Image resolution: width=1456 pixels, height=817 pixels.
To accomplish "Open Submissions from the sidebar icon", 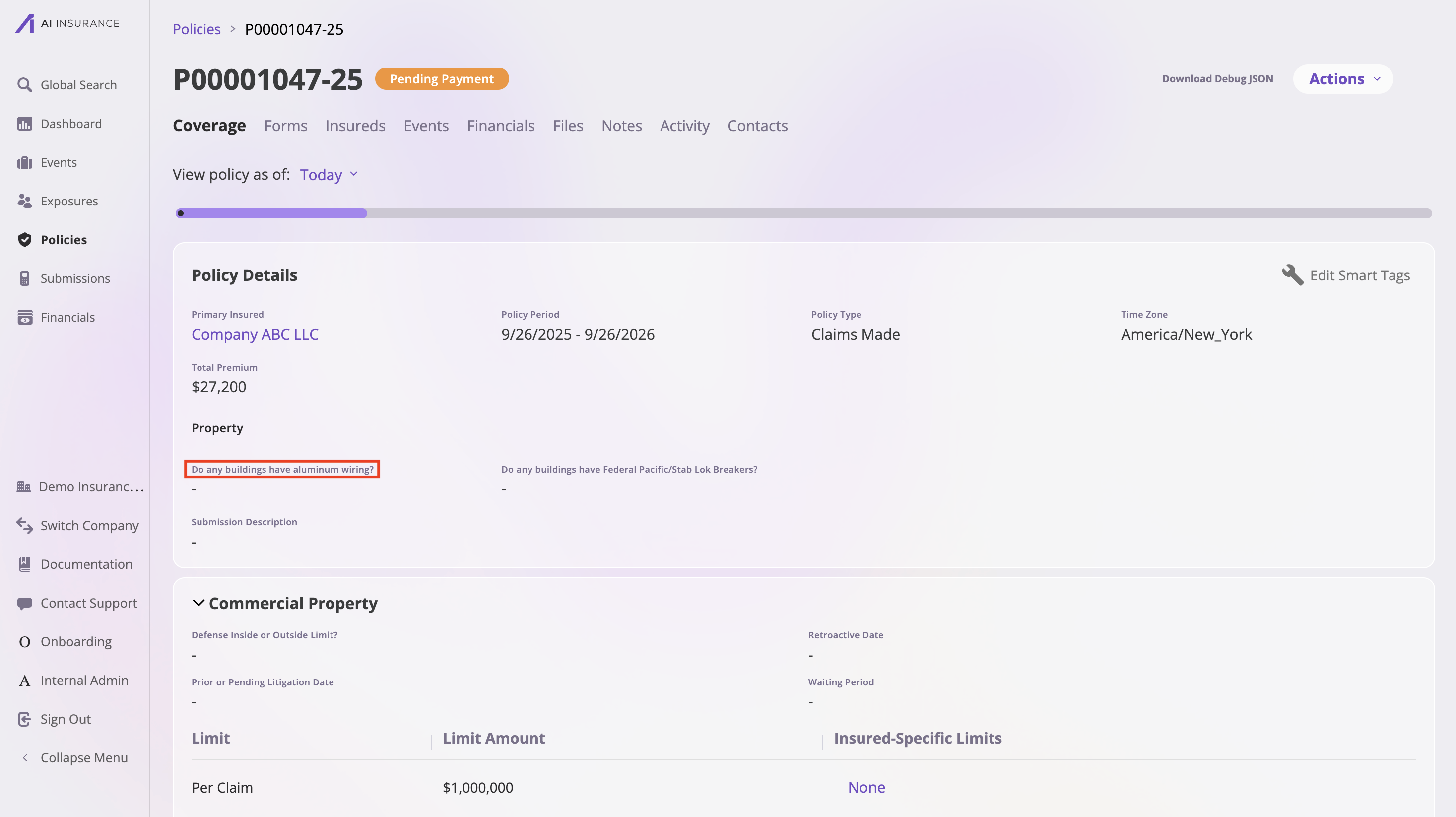I will (x=25, y=278).
